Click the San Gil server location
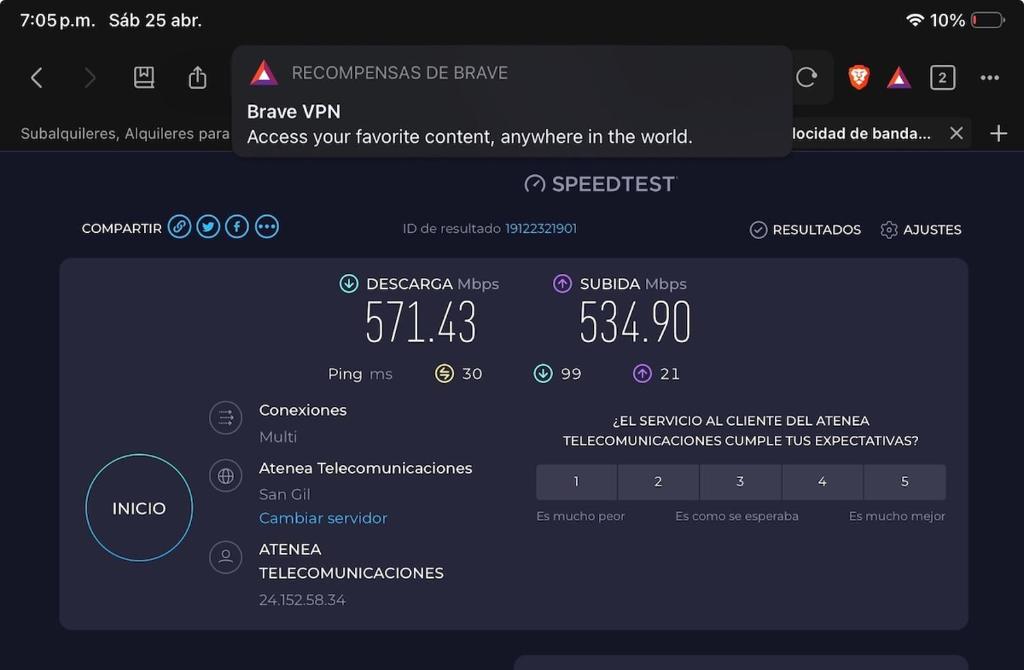The image size is (1024, 670). (x=285, y=494)
